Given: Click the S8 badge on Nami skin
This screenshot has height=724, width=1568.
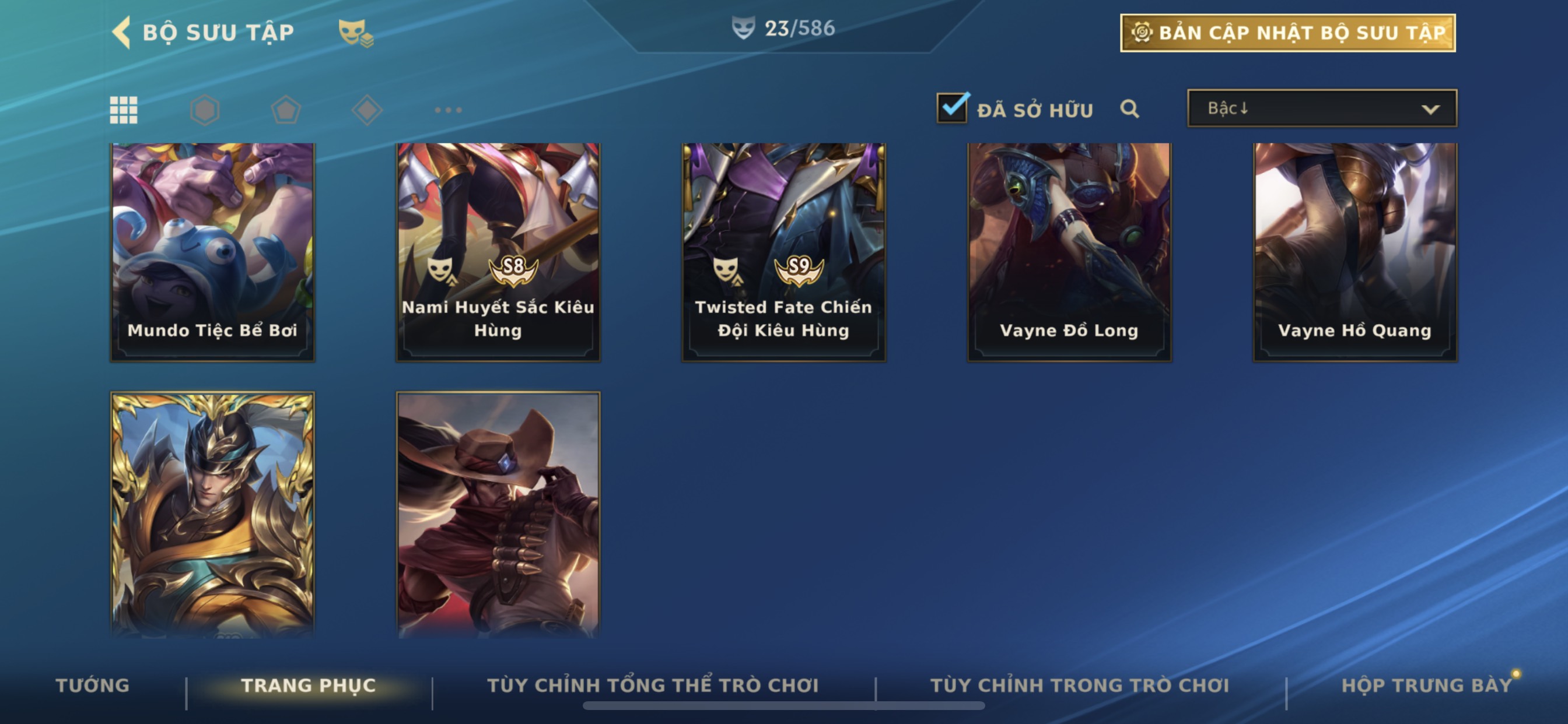Looking at the screenshot, I should (x=513, y=269).
